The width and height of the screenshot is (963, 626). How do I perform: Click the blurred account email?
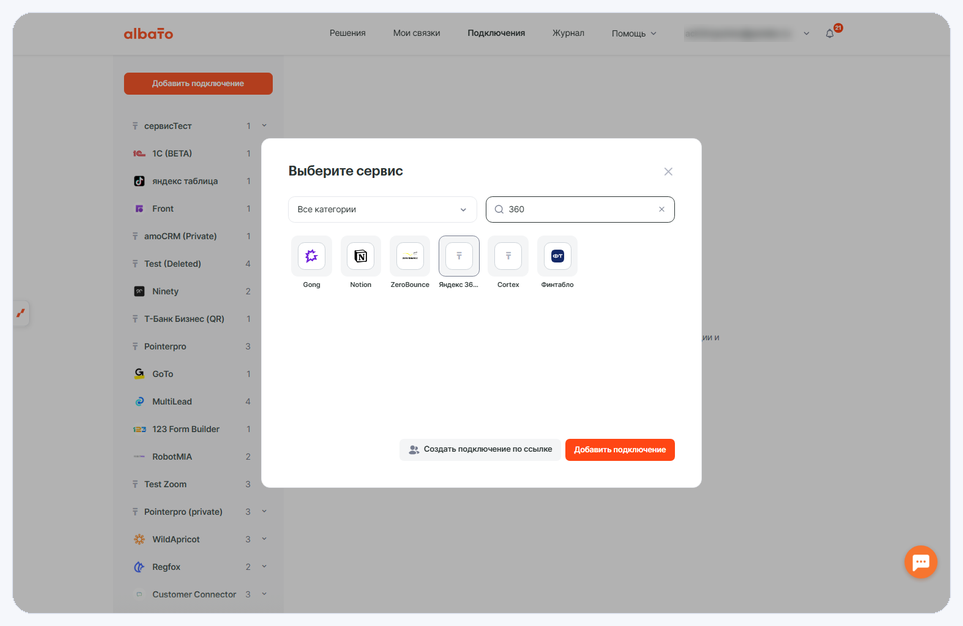(738, 34)
